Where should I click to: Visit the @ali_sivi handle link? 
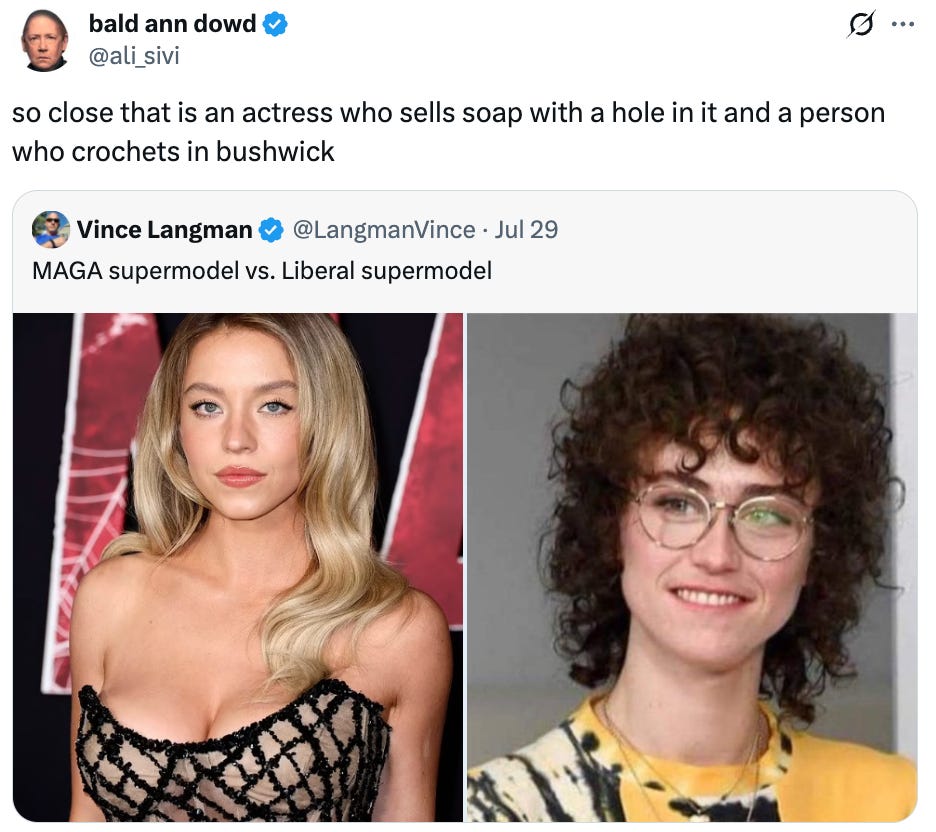coord(134,56)
